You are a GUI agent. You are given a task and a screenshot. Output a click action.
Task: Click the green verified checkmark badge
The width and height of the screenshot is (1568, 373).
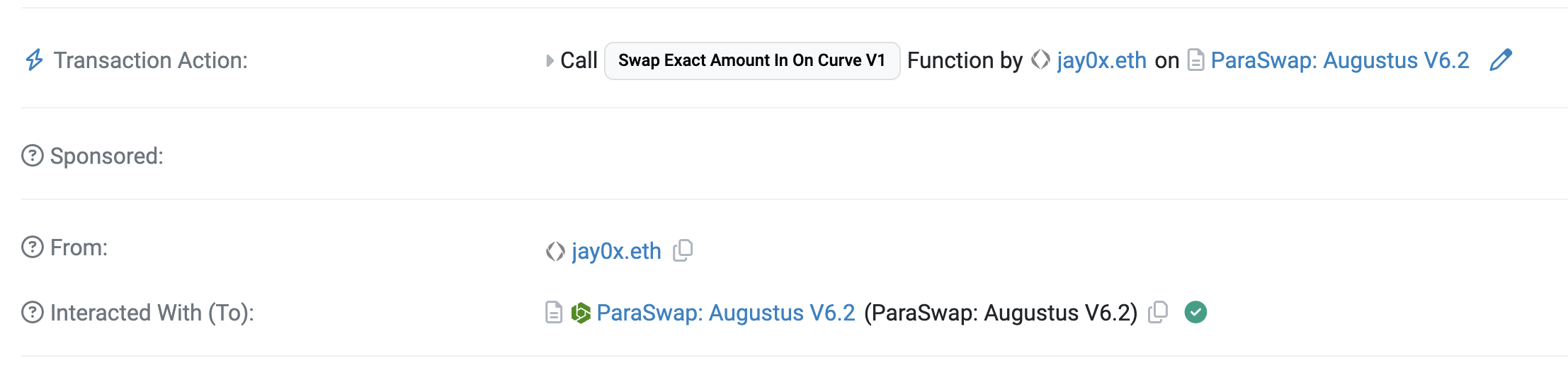[1195, 312]
